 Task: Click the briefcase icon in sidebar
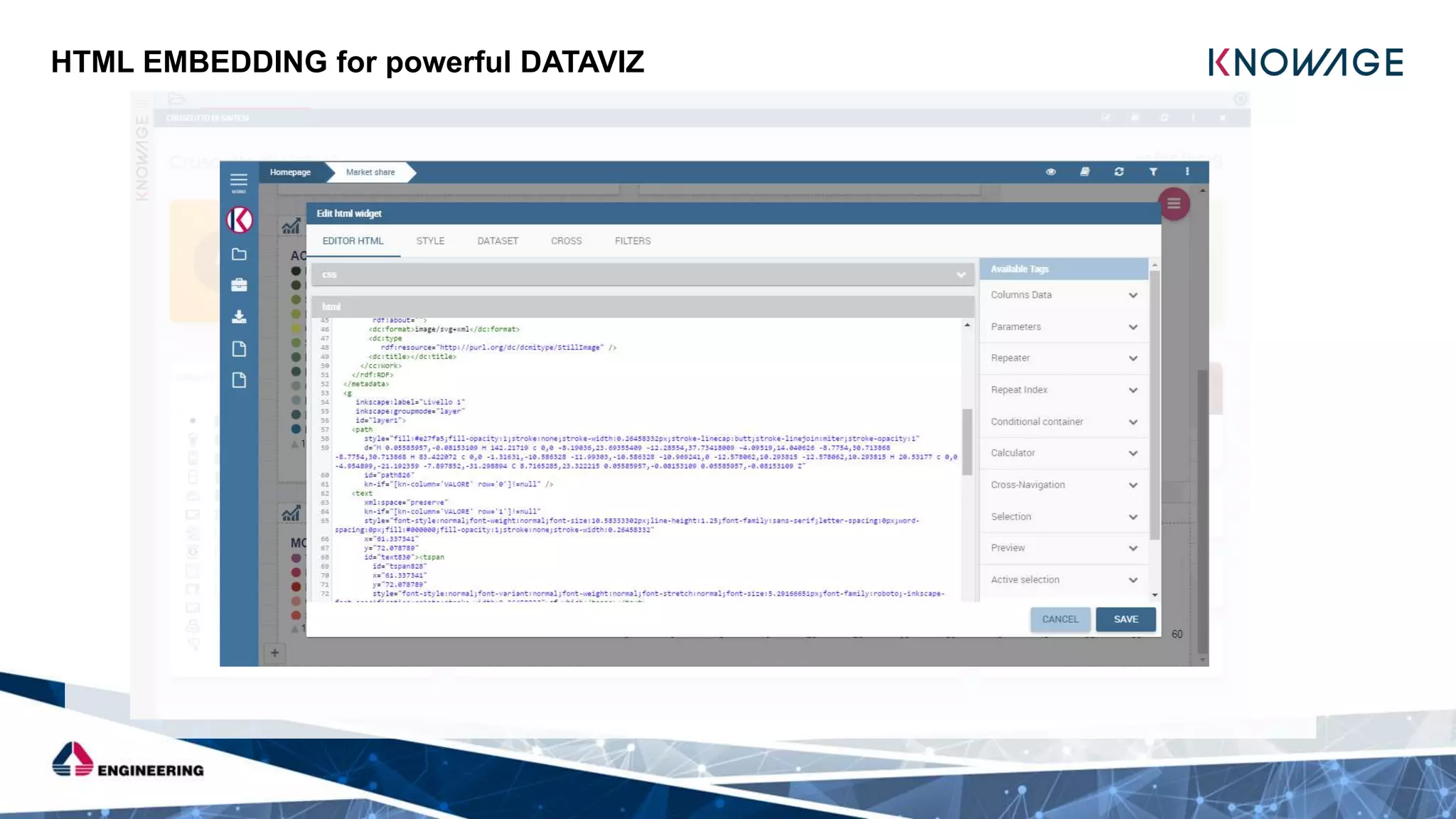tap(239, 285)
